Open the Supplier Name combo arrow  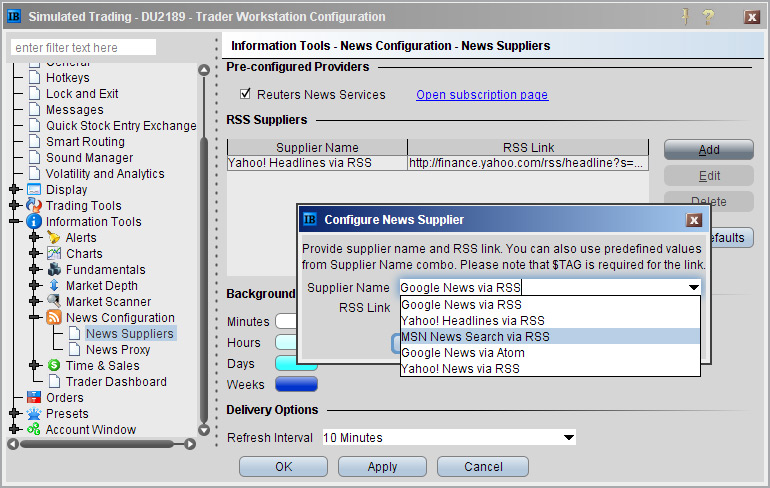pyautogui.click(x=693, y=288)
